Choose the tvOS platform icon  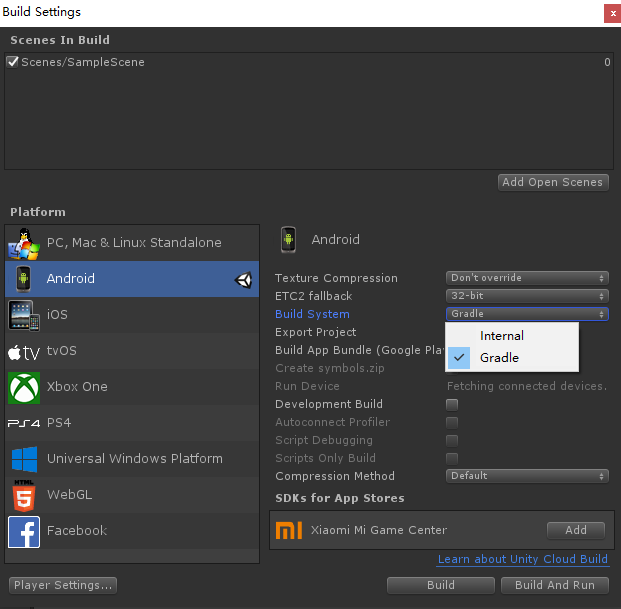point(24,351)
